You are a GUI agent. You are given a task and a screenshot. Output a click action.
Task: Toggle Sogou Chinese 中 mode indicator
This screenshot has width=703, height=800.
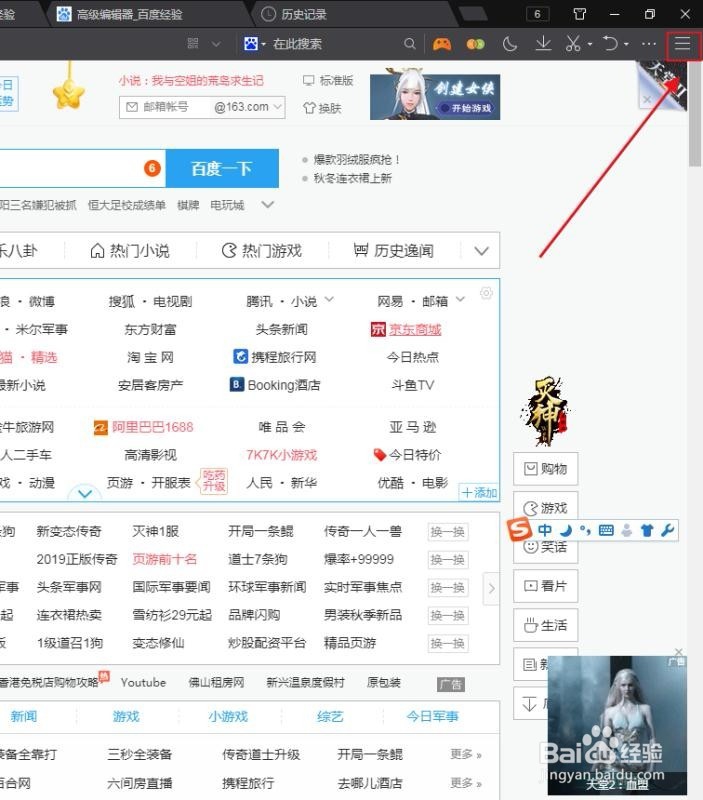[545, 530]
